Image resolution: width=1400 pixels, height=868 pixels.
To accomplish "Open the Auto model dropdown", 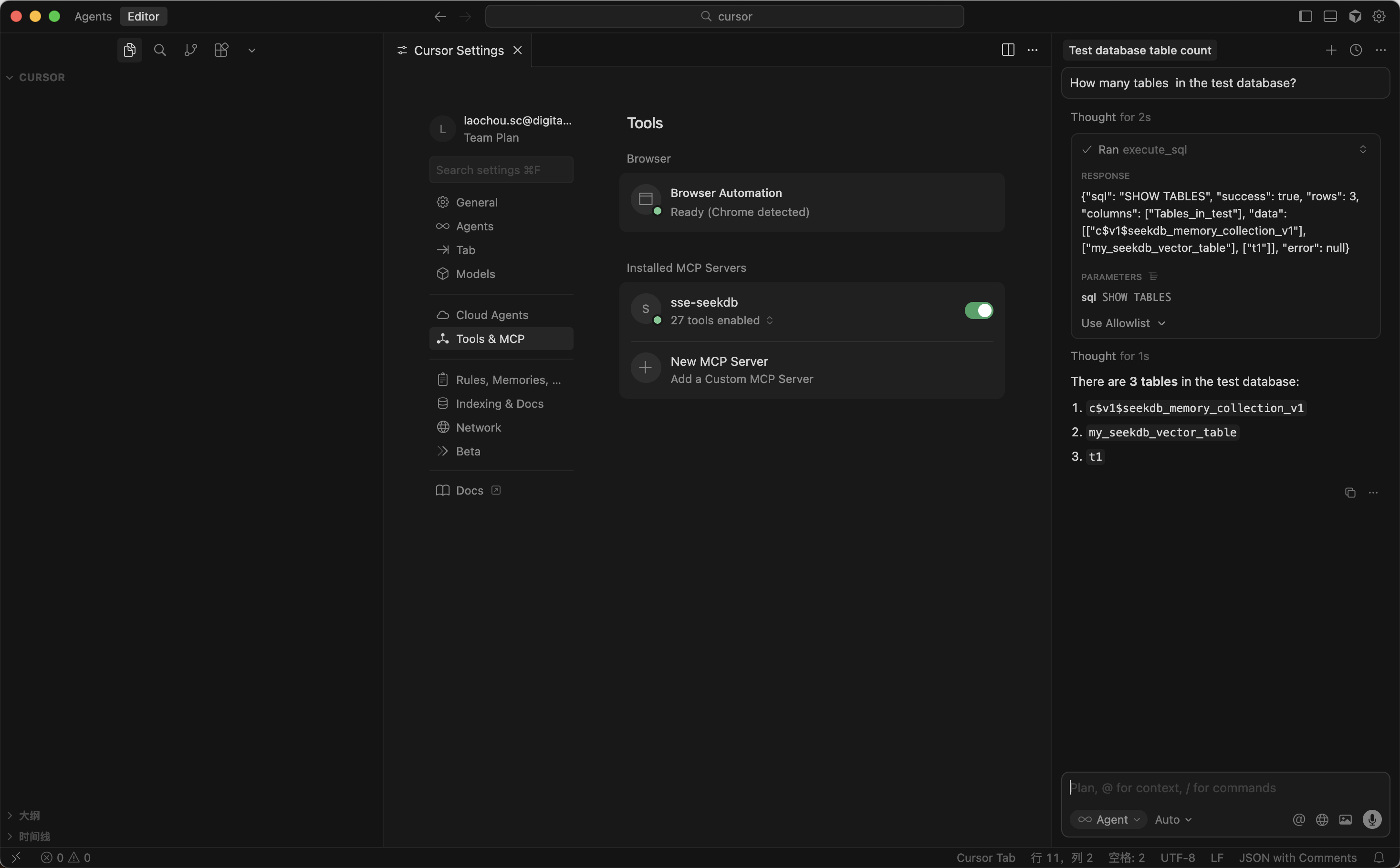I will [x=1173, y=819].
